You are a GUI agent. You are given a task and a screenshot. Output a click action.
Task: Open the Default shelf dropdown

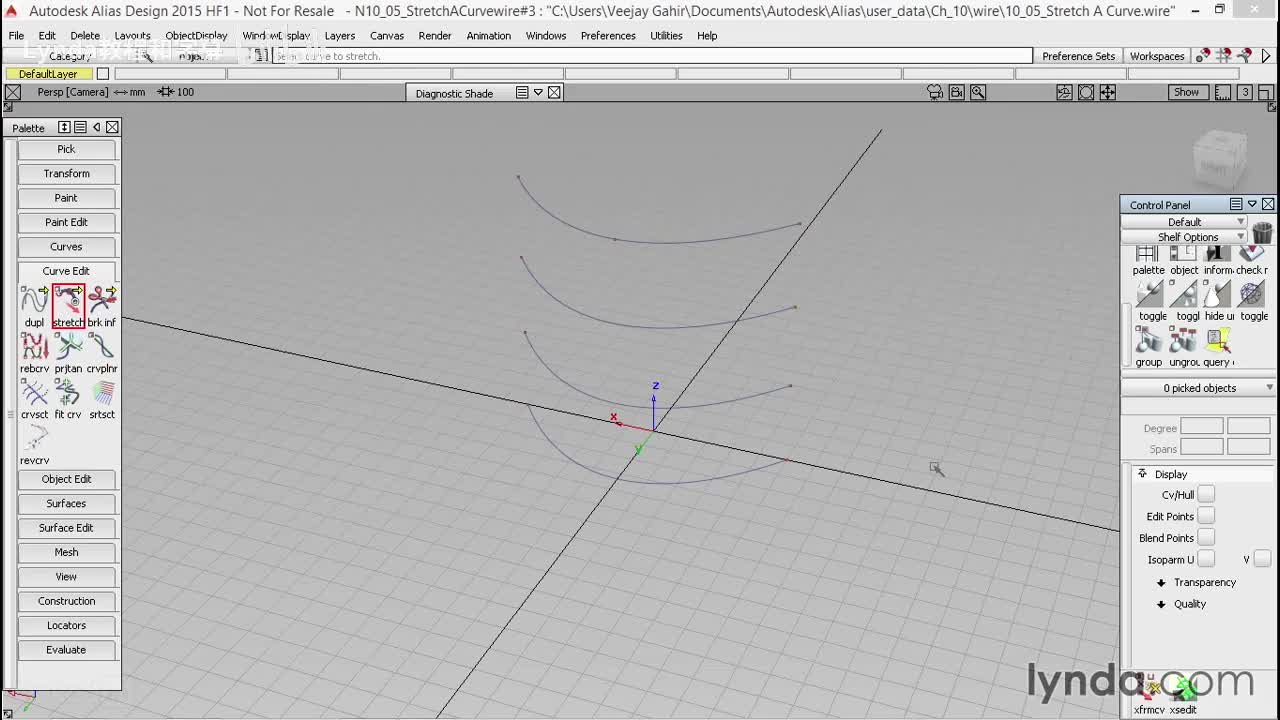coord(1185,222)
